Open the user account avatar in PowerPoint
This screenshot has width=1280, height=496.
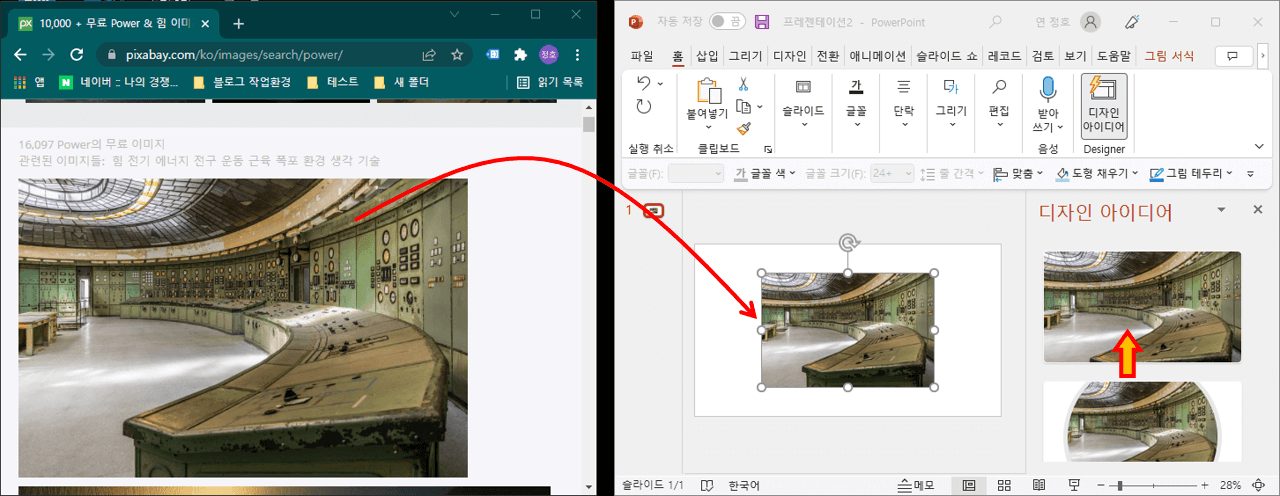(x=1090, y=21)
